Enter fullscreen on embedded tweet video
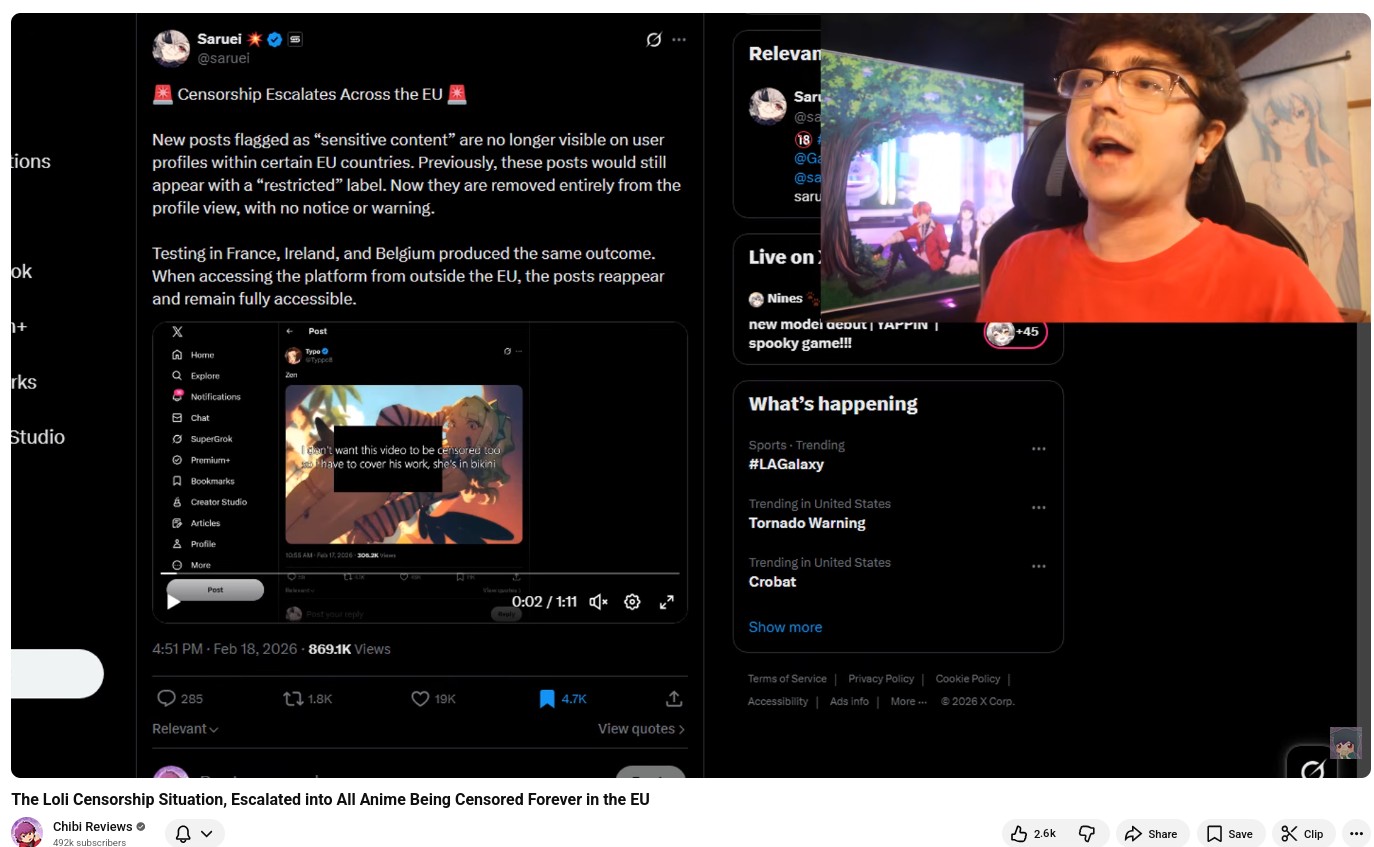The width and height of the screenshot is (1374, 847). (666, 602)
